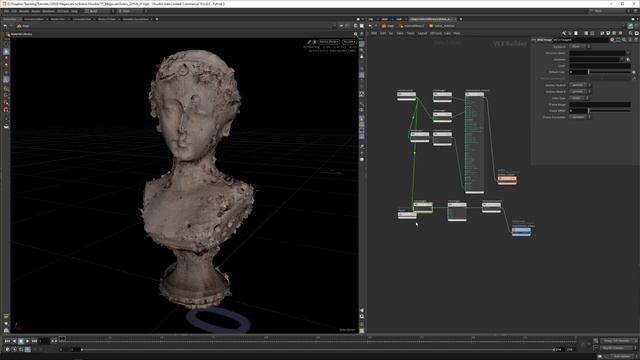Open the View menu in network editor
The width and height of the screenshot is (640, 360).
click(x=400, y=33)
